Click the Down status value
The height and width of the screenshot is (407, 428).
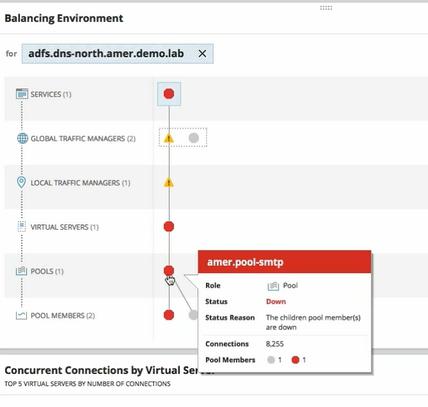click(276, 301)
